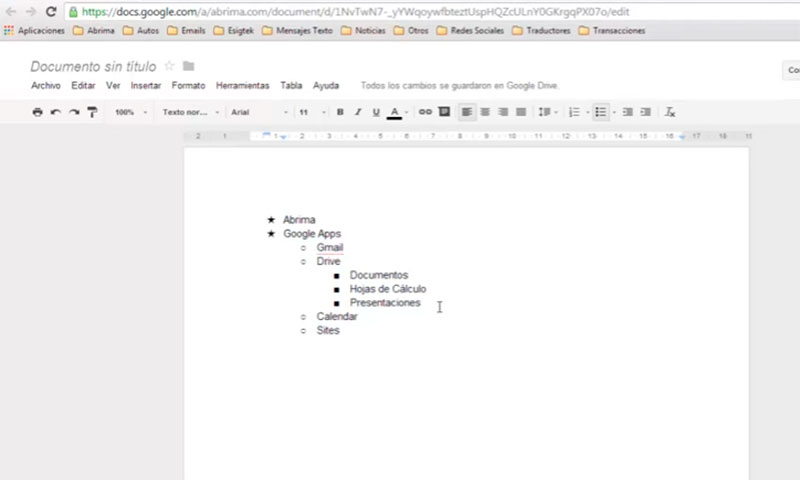Viewport: 800px width, 480px height.
Task: Insert a comment using the comment icon
Action: click(x=444, y=112)
